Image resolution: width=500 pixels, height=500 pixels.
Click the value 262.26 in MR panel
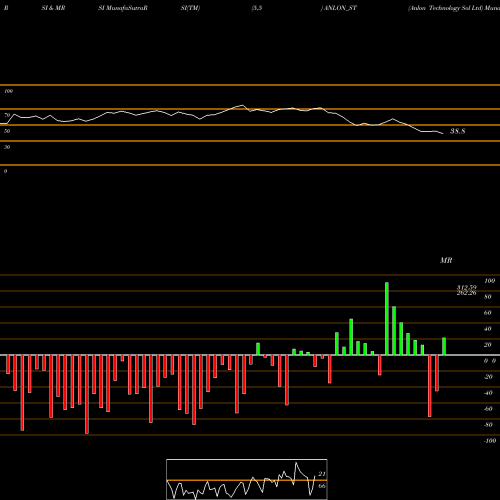(467, 293)
